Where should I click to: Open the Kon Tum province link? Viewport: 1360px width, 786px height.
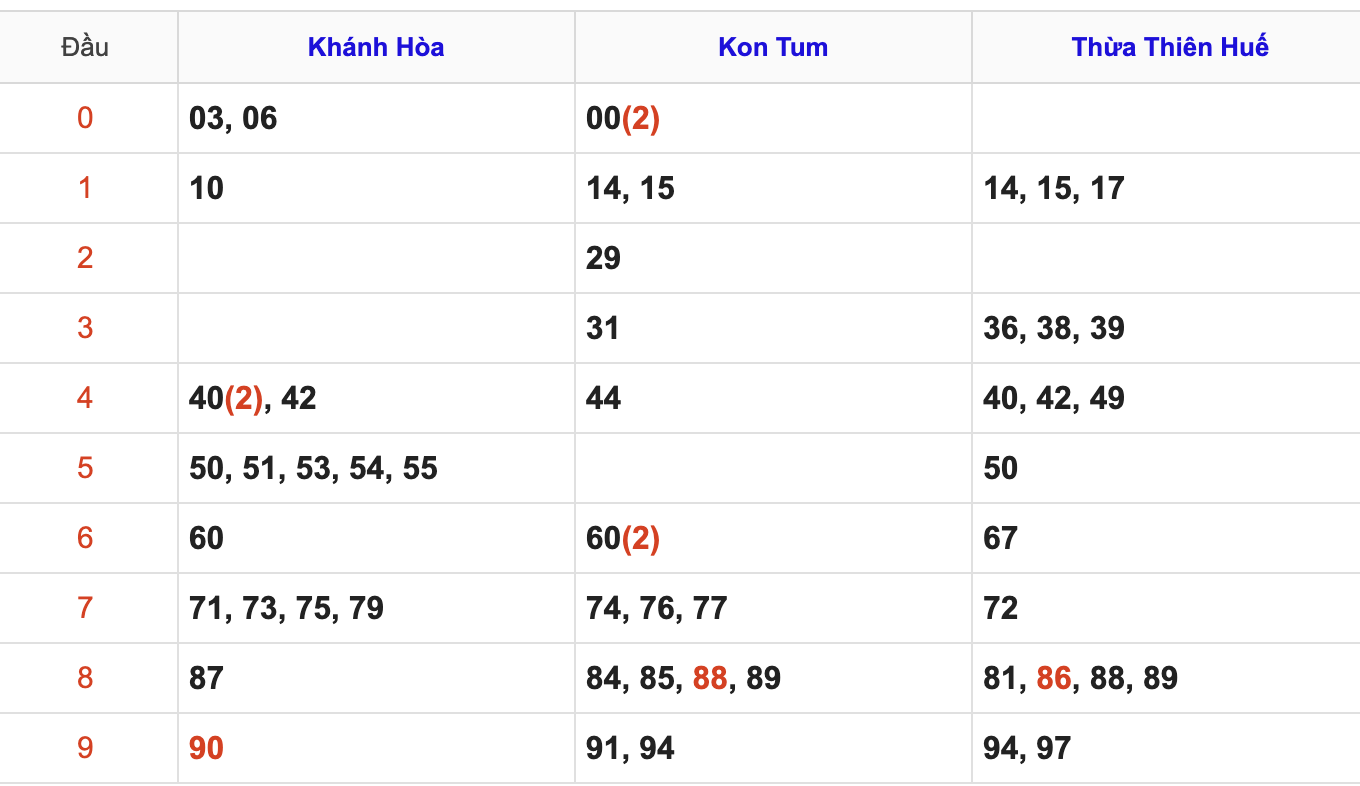[773, 47]
